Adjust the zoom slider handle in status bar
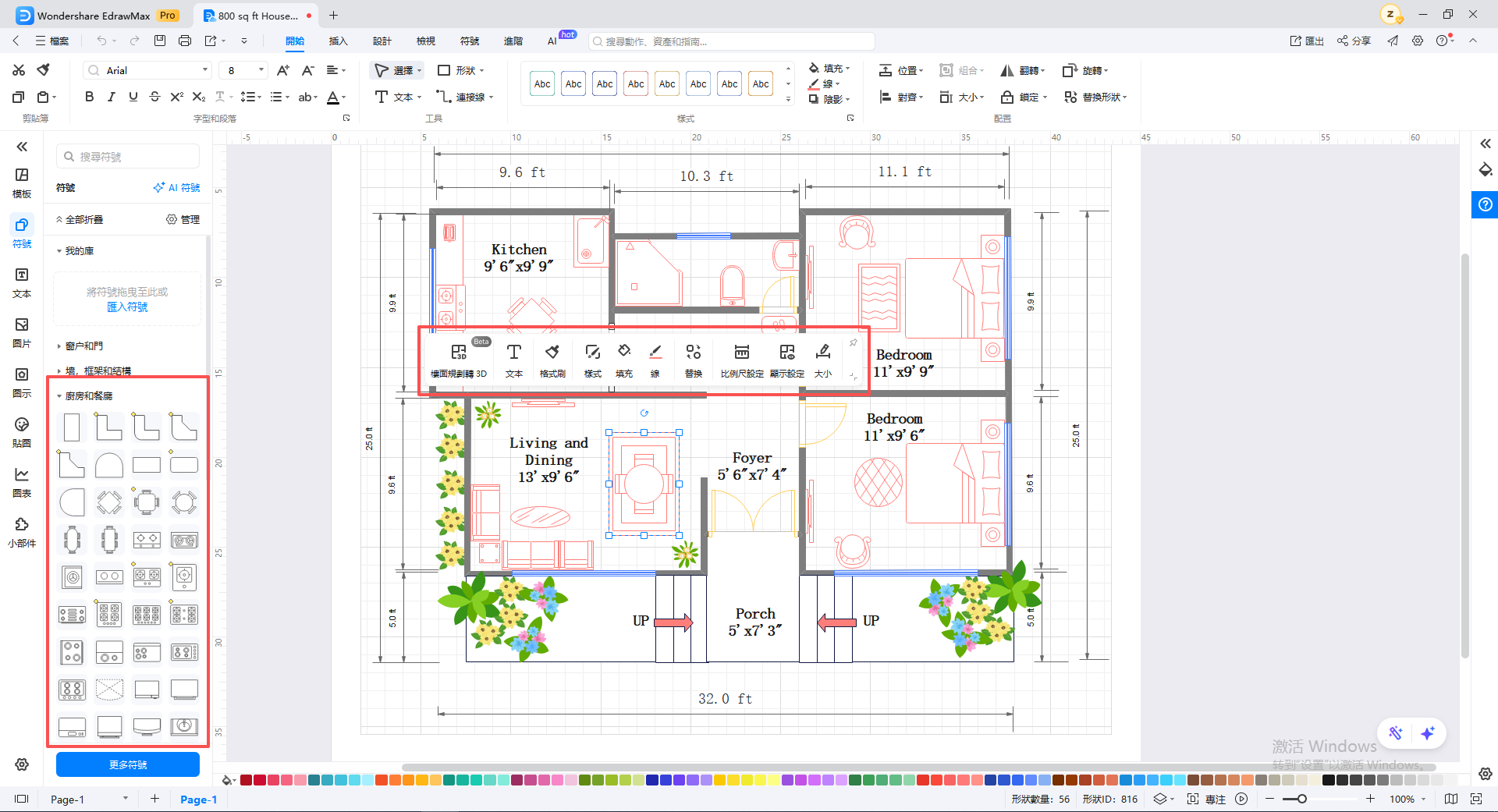 coord(1301,799)
